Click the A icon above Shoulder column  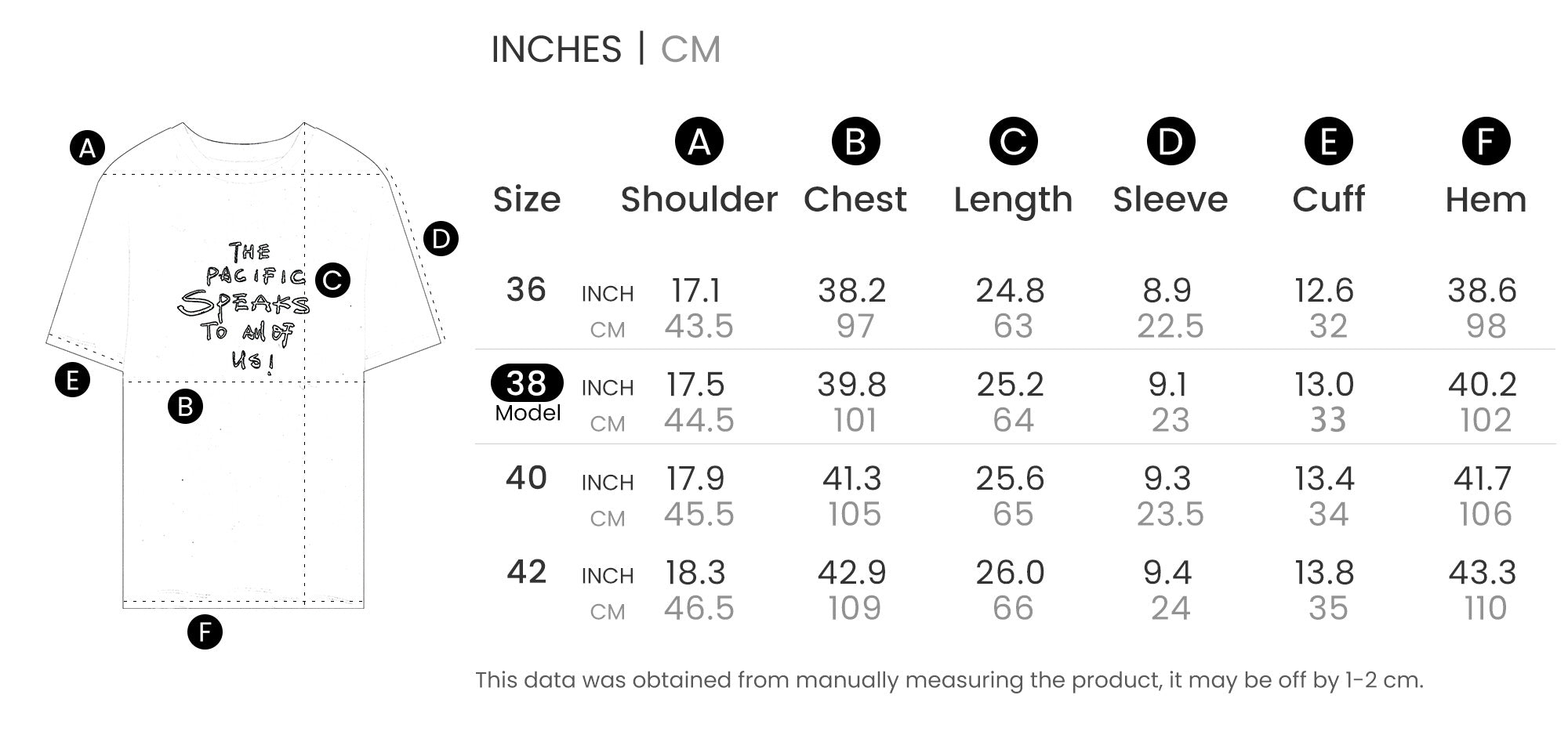[x=699, y=142]
